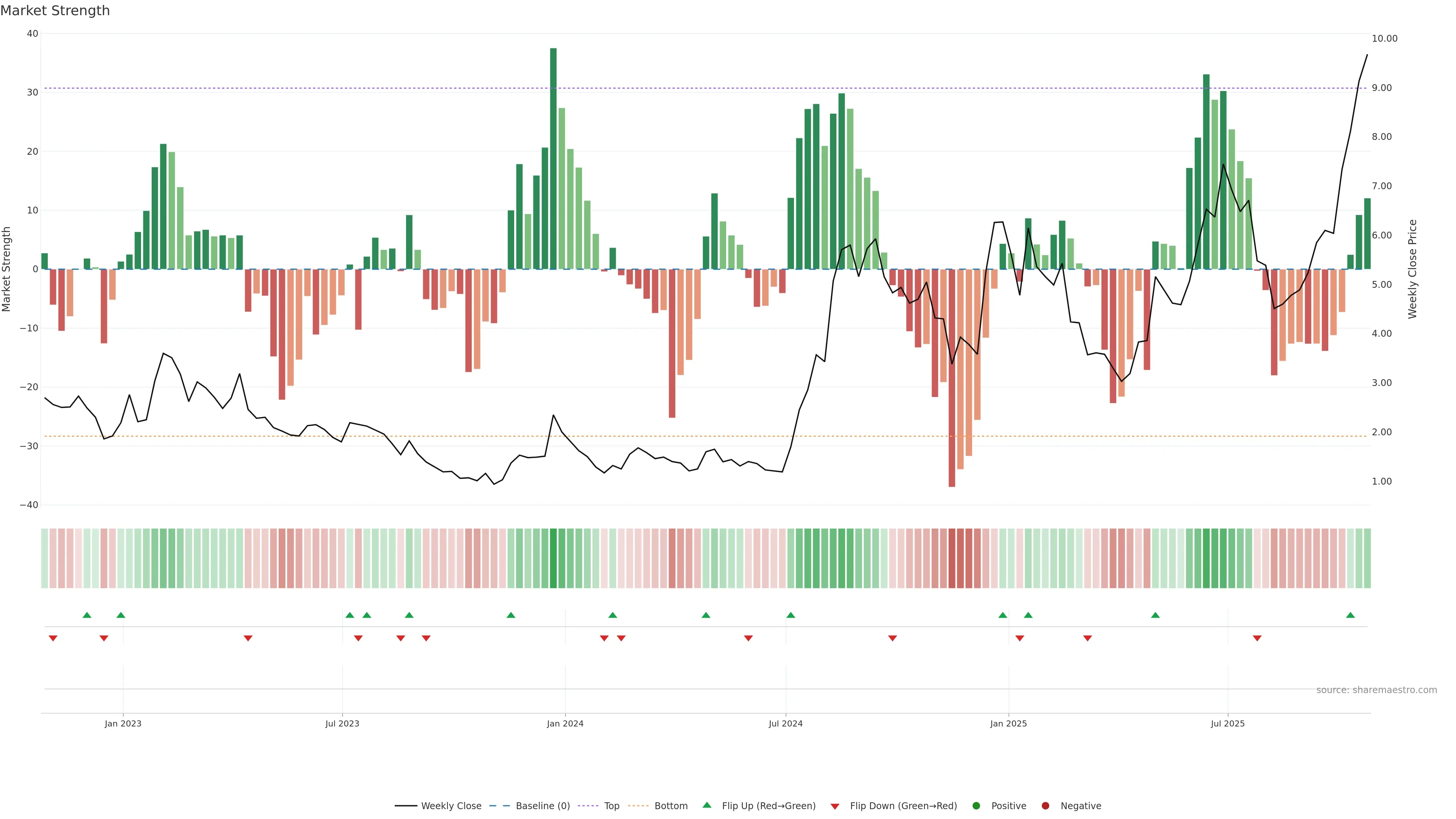
Task: Click leftmost red flip-down triangle marker
Action: 53,638
